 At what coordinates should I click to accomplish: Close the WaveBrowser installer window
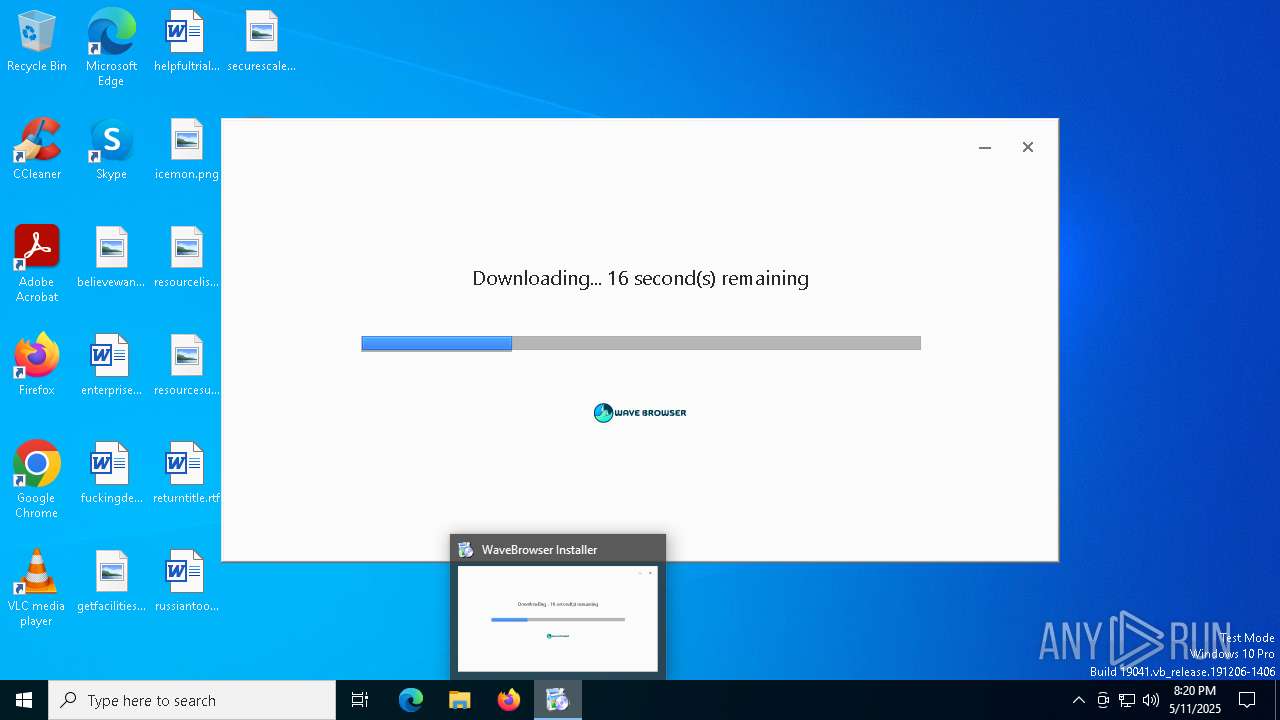click(1028, 147)
